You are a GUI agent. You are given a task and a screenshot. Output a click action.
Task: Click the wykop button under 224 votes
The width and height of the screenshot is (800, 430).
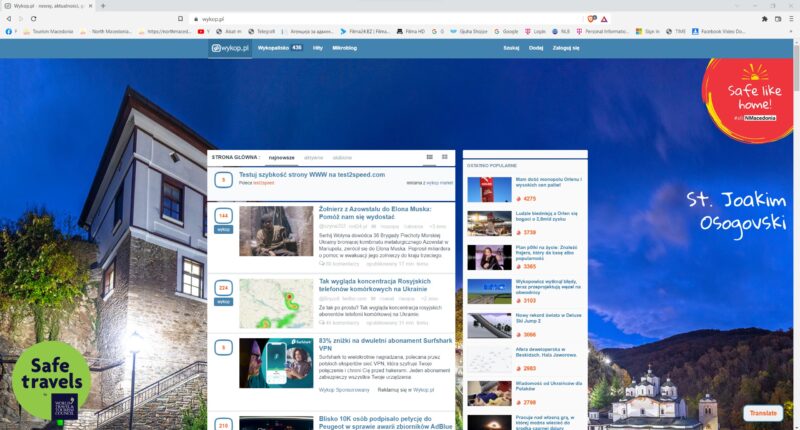coord(223,302)
